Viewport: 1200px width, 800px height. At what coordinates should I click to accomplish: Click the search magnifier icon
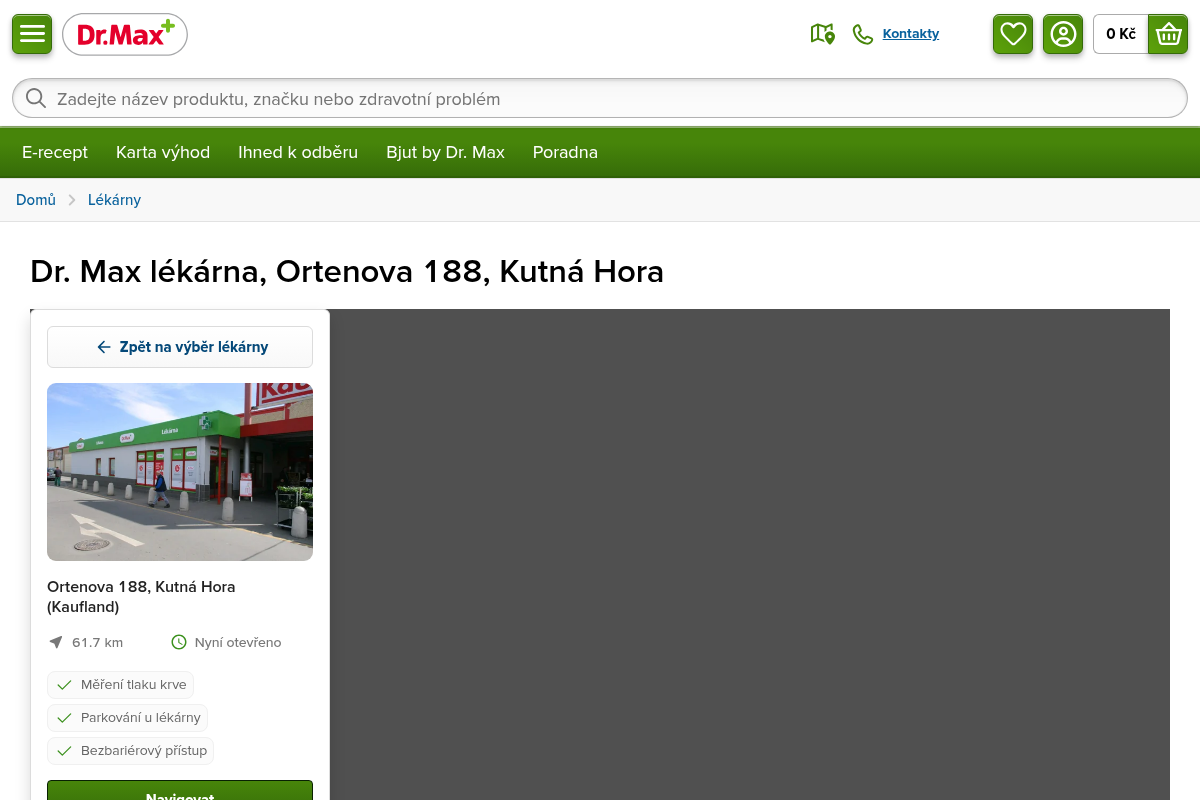(x=36, y=98)
